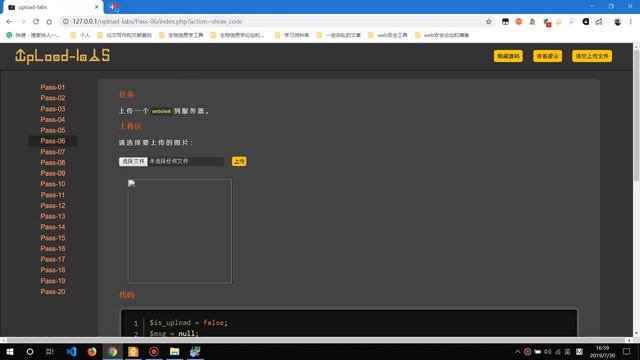Open the notification center icon

click(626, 351)
